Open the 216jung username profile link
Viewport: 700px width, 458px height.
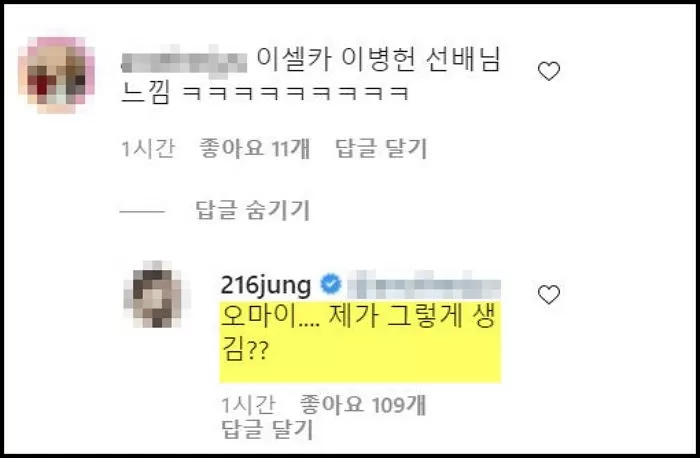pyautogui.click(x=266, y=285)
